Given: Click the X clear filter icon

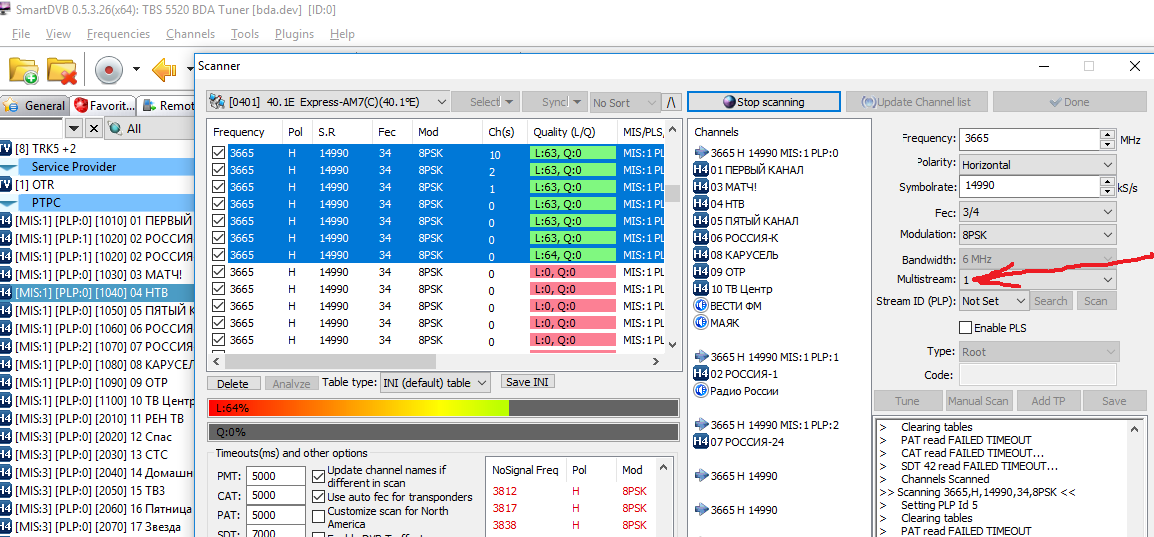Looking at the screenshot, I should (93, 128).
